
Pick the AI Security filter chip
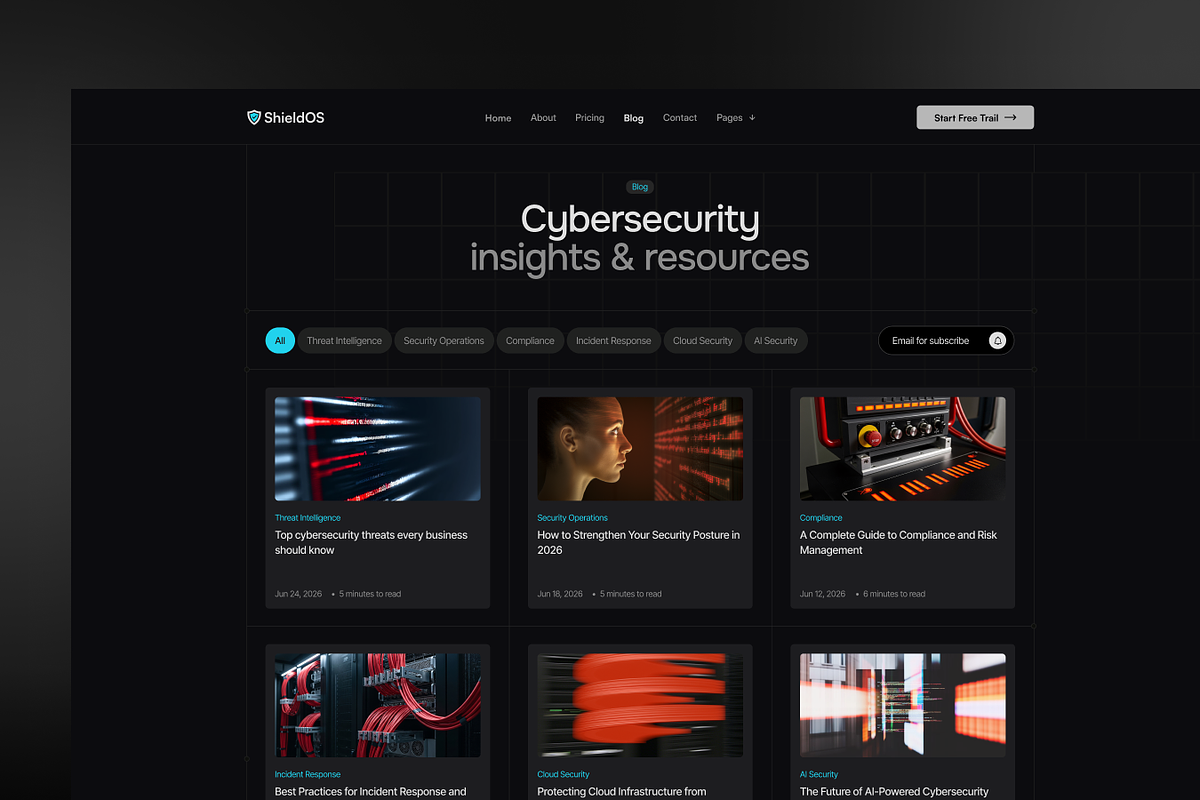click(x=776, y=340)
